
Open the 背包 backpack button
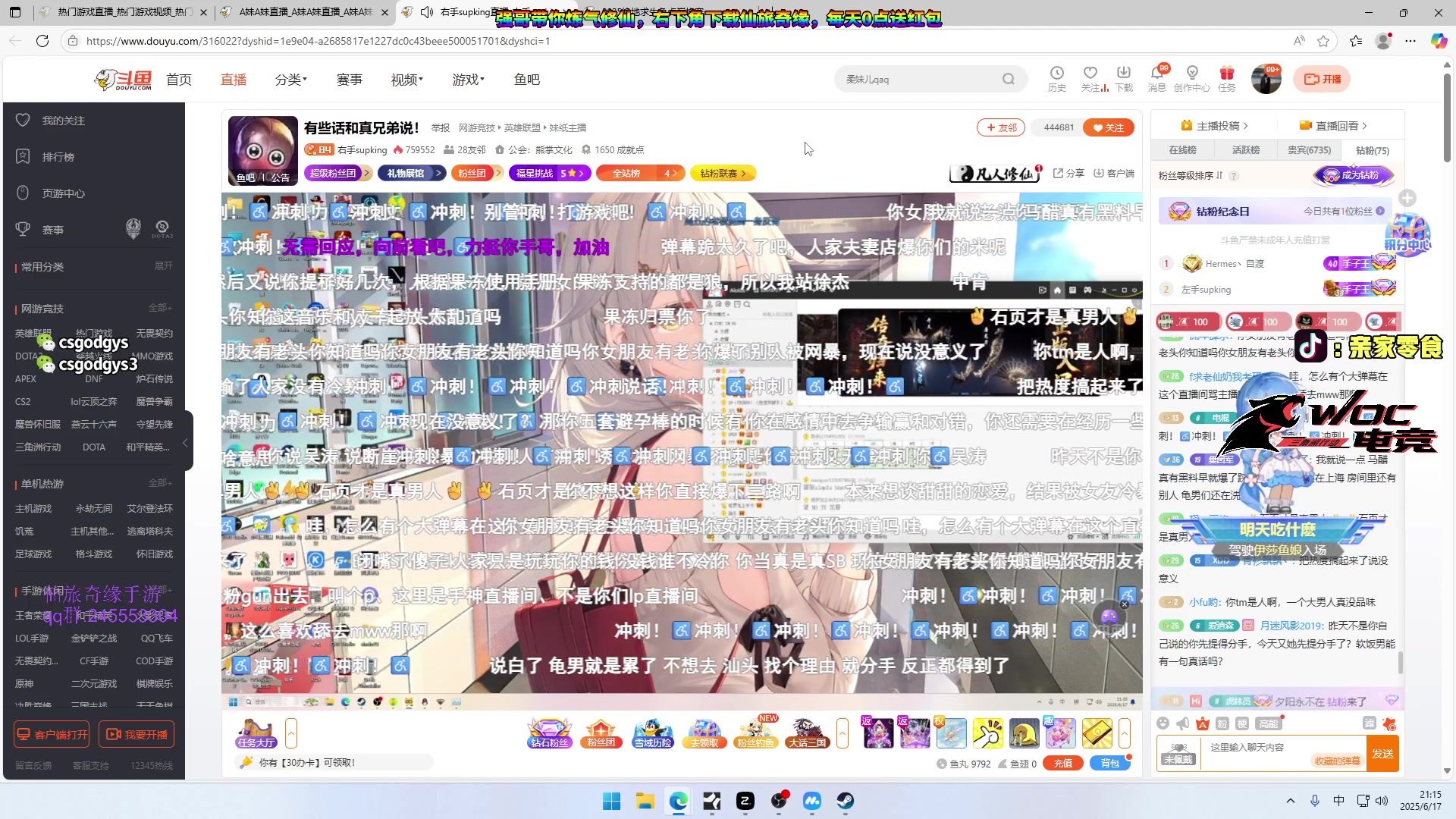click(1109, 764)
